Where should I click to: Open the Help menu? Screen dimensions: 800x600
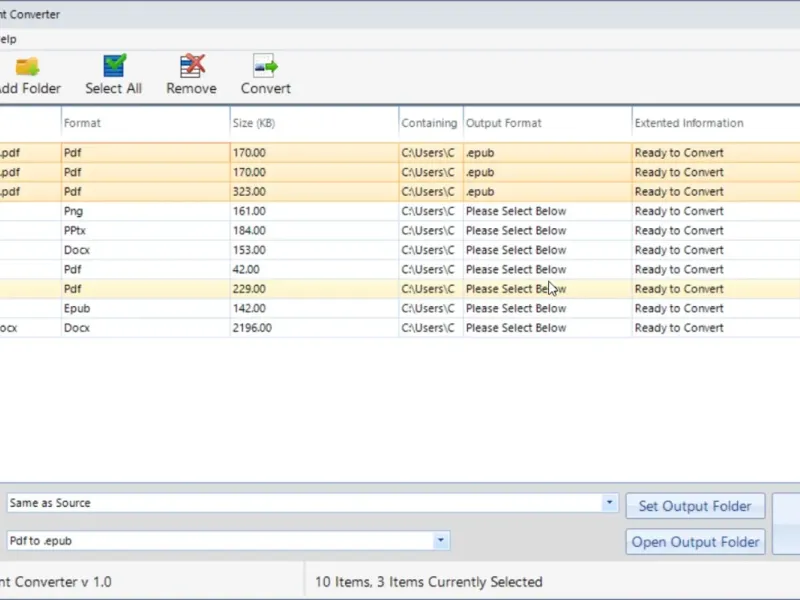click(x=8, y=39)
